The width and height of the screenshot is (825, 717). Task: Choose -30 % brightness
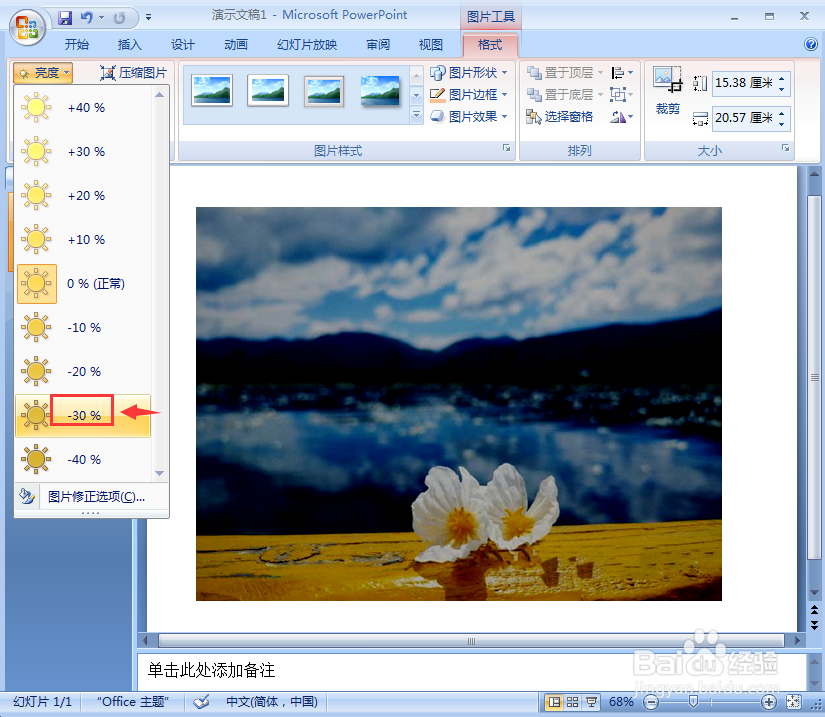click(84, 416)
